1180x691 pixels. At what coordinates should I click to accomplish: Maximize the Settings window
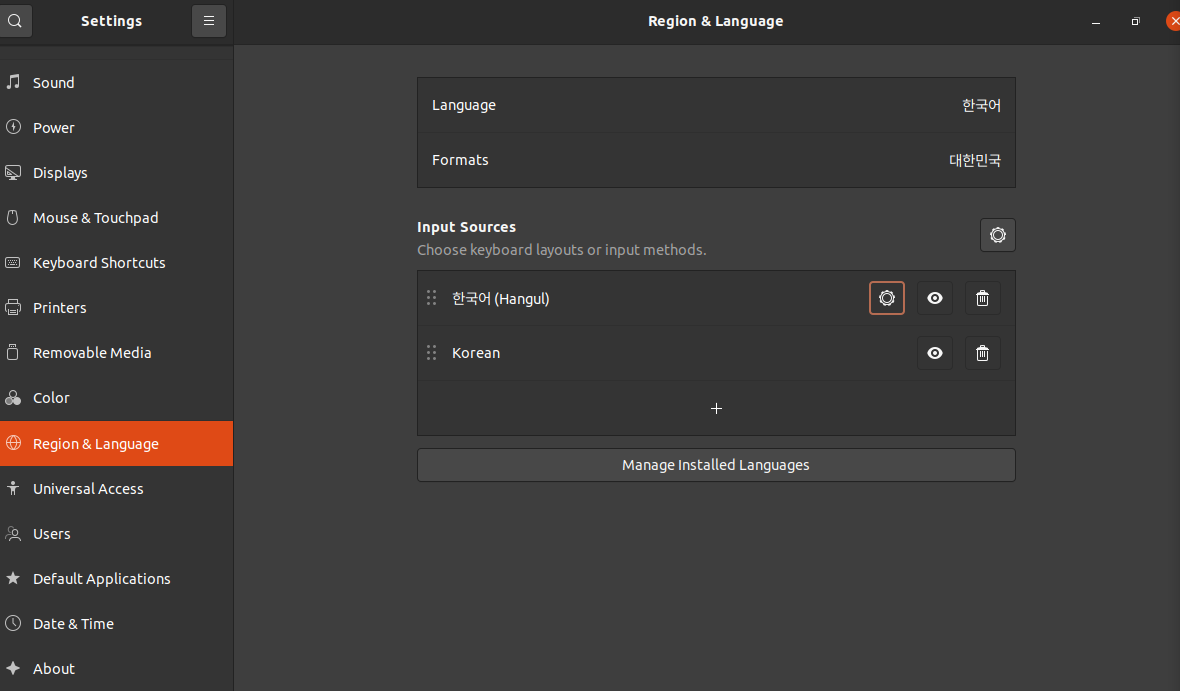tap(1135, 21)
